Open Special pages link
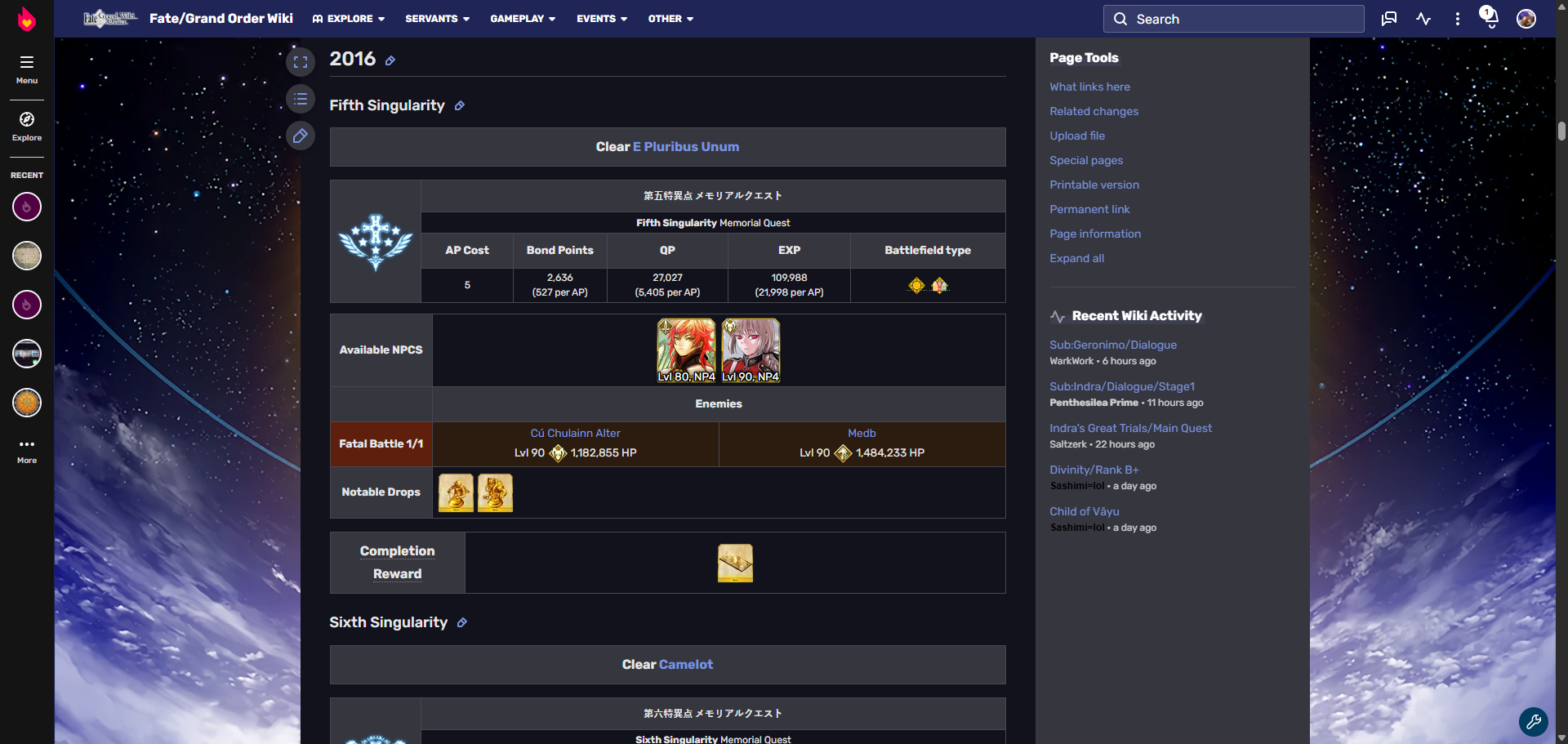Viewport: 1568px width, 744px height. pyautogui.click(x=1086, y=160)
